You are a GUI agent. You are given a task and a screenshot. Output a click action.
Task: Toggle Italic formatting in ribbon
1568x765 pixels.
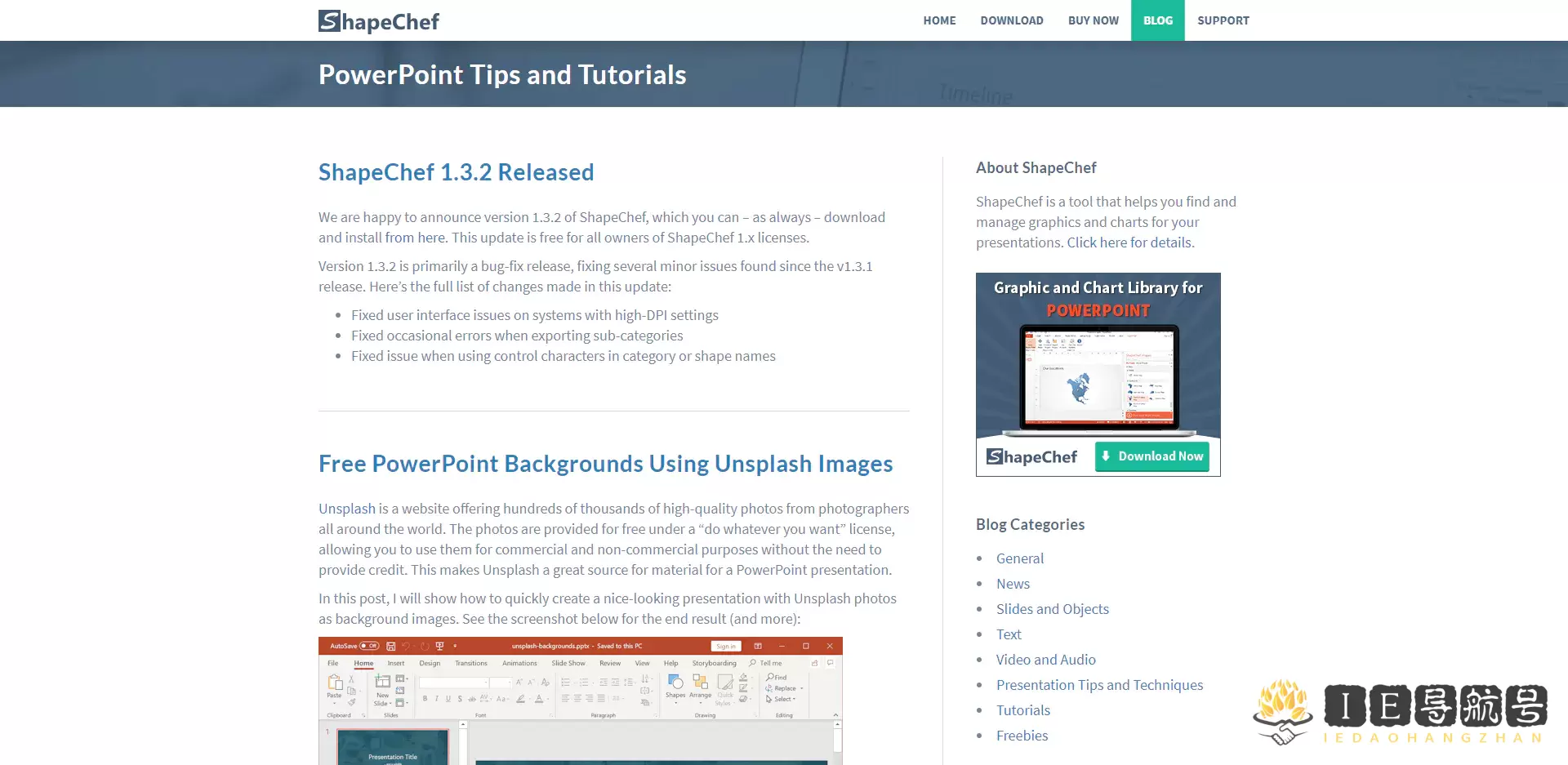pos(436,699)
